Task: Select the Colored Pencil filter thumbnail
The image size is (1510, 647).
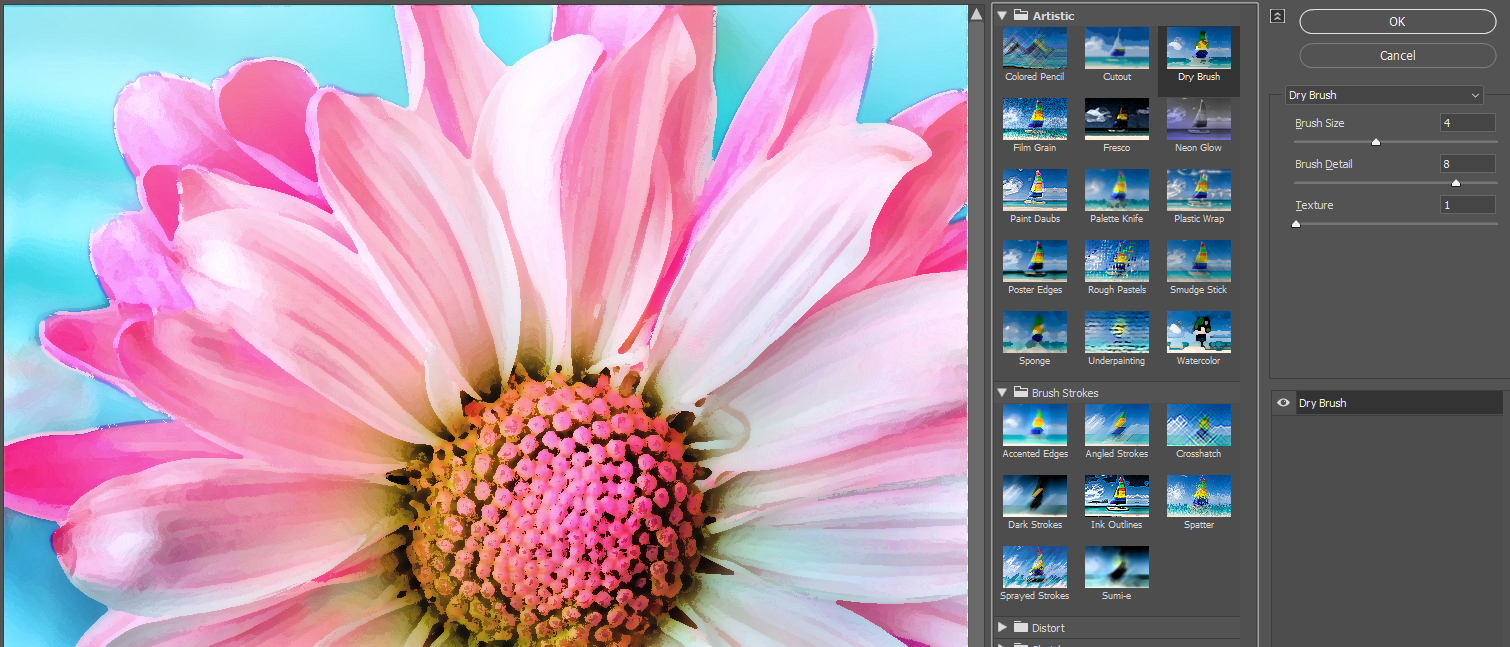Action: (1035, 48)
